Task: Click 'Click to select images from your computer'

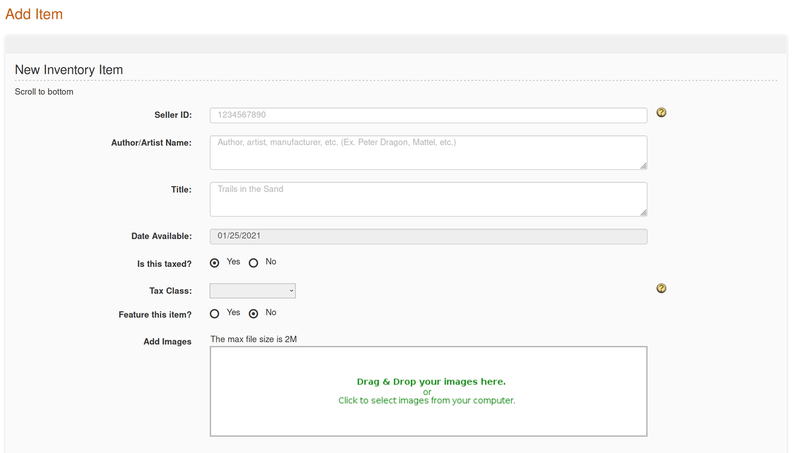Action: click(x=427, y=400)
